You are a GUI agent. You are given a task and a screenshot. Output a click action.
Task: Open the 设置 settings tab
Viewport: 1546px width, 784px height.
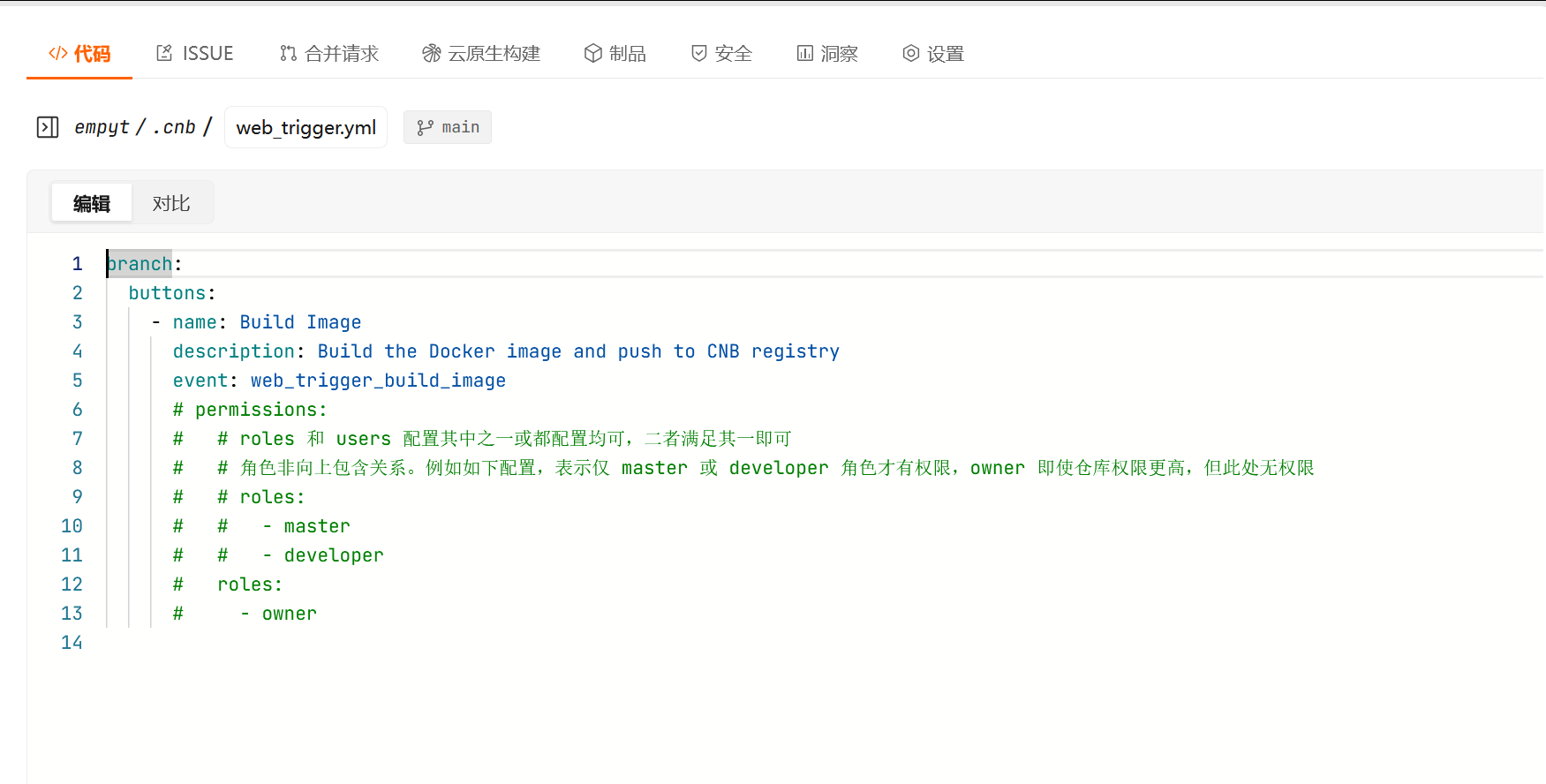(x=933, y=54)
